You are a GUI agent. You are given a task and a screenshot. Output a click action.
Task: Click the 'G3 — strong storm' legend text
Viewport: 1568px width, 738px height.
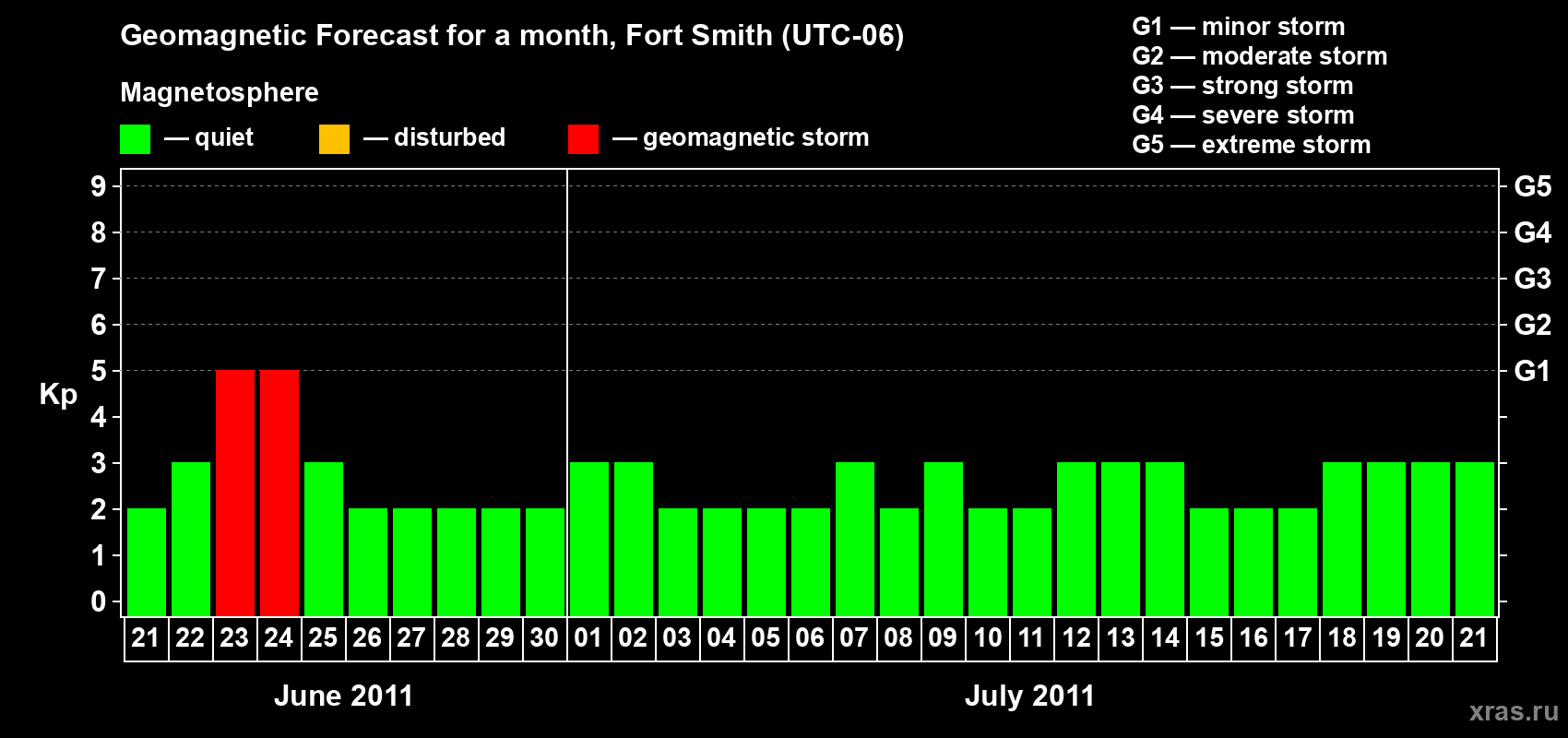point(1243,86)
